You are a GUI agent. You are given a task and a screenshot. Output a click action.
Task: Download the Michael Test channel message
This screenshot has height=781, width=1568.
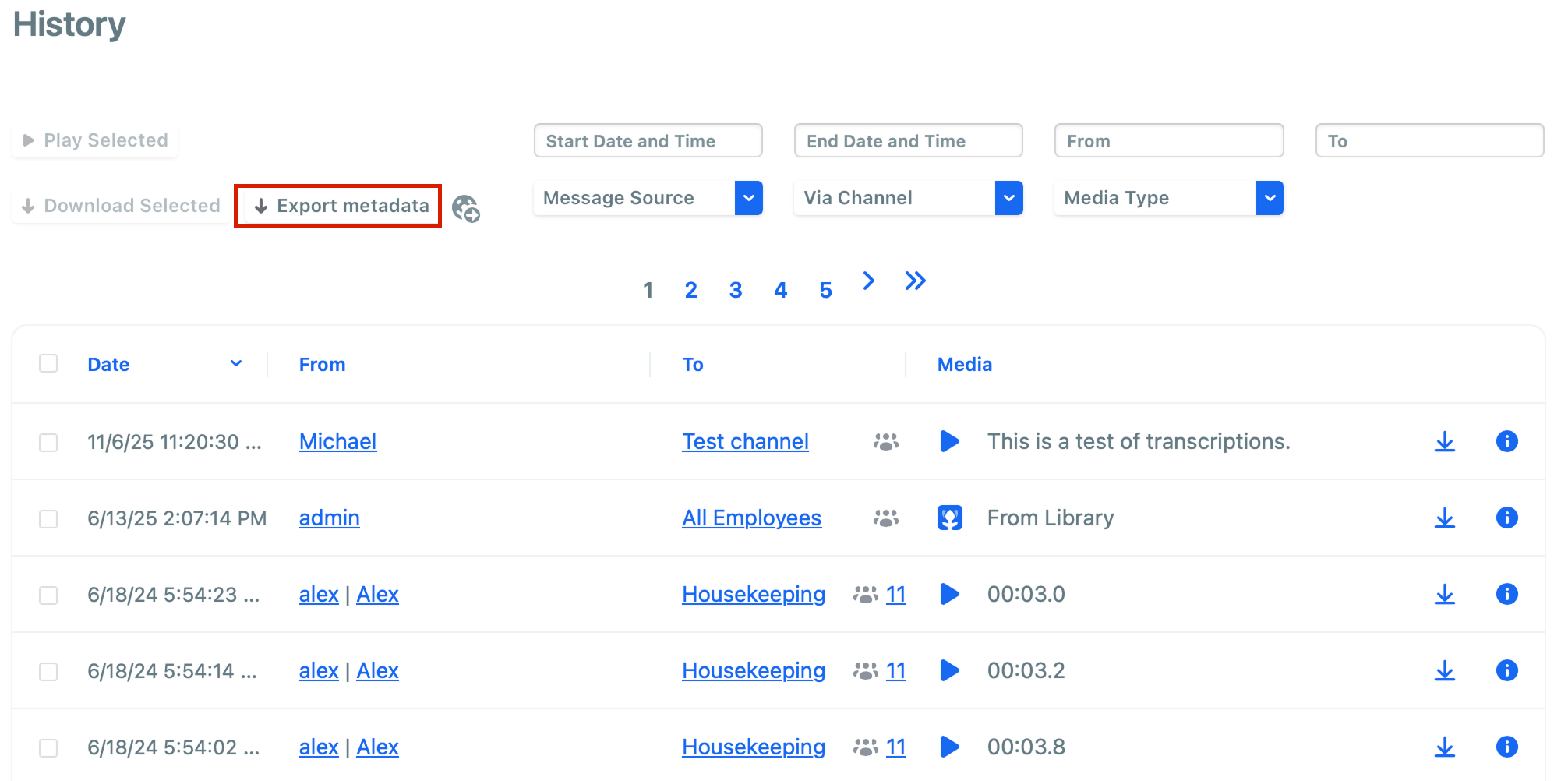[x=1445, y=441]
